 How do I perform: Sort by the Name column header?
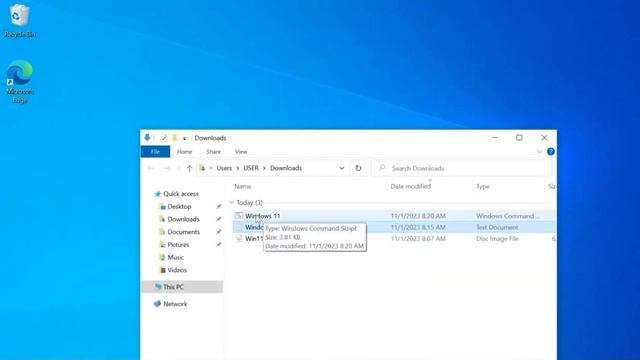tap(243, 187)
